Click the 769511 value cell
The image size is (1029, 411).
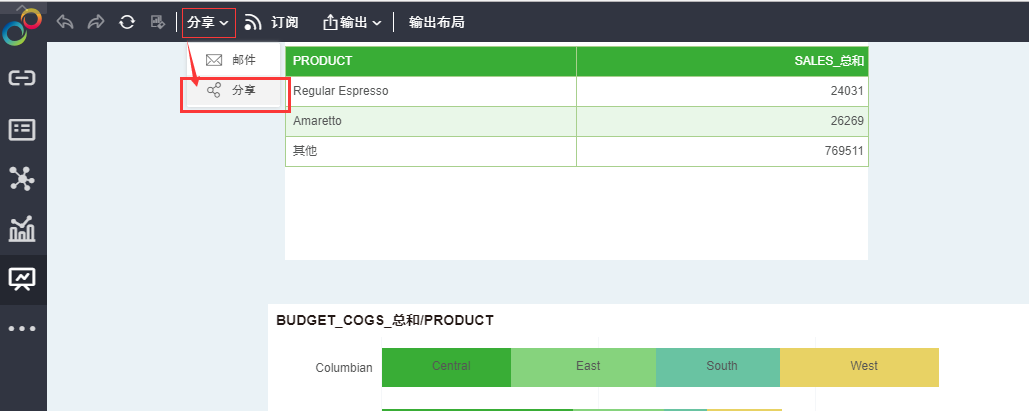click(x=723, y=151)
